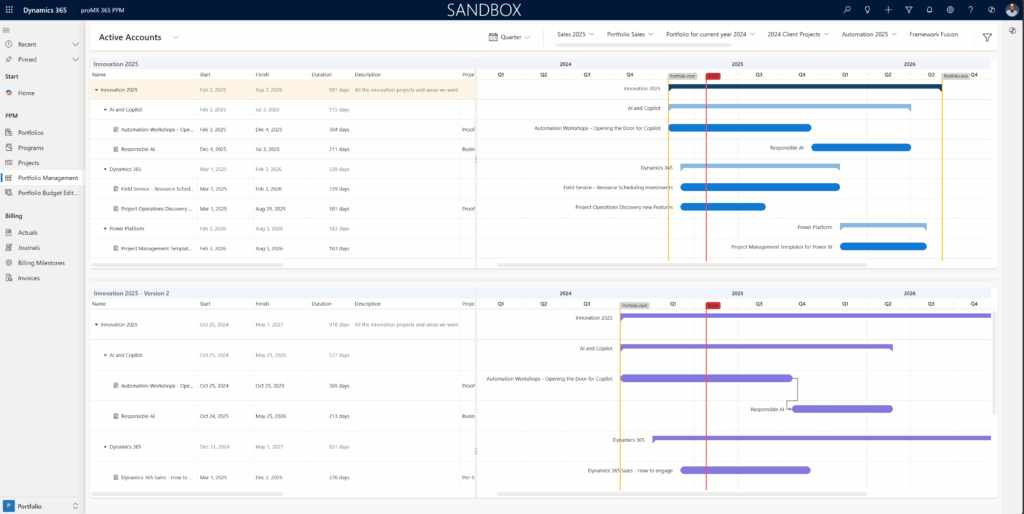Viewport: 1024px width, 514px height.
Task: Click document icon of Field Service row
Action: 116,189
